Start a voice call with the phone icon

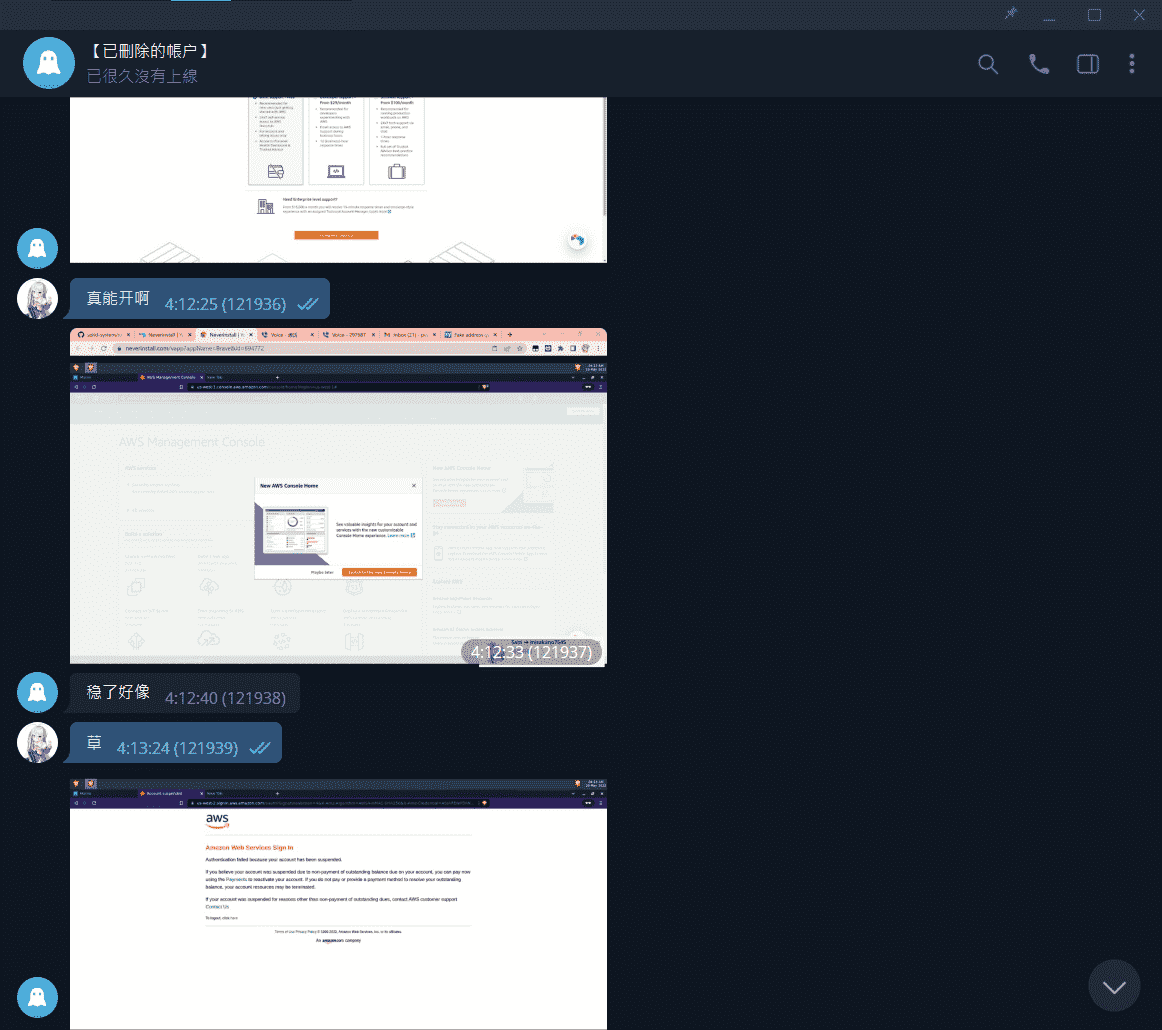1039,64
